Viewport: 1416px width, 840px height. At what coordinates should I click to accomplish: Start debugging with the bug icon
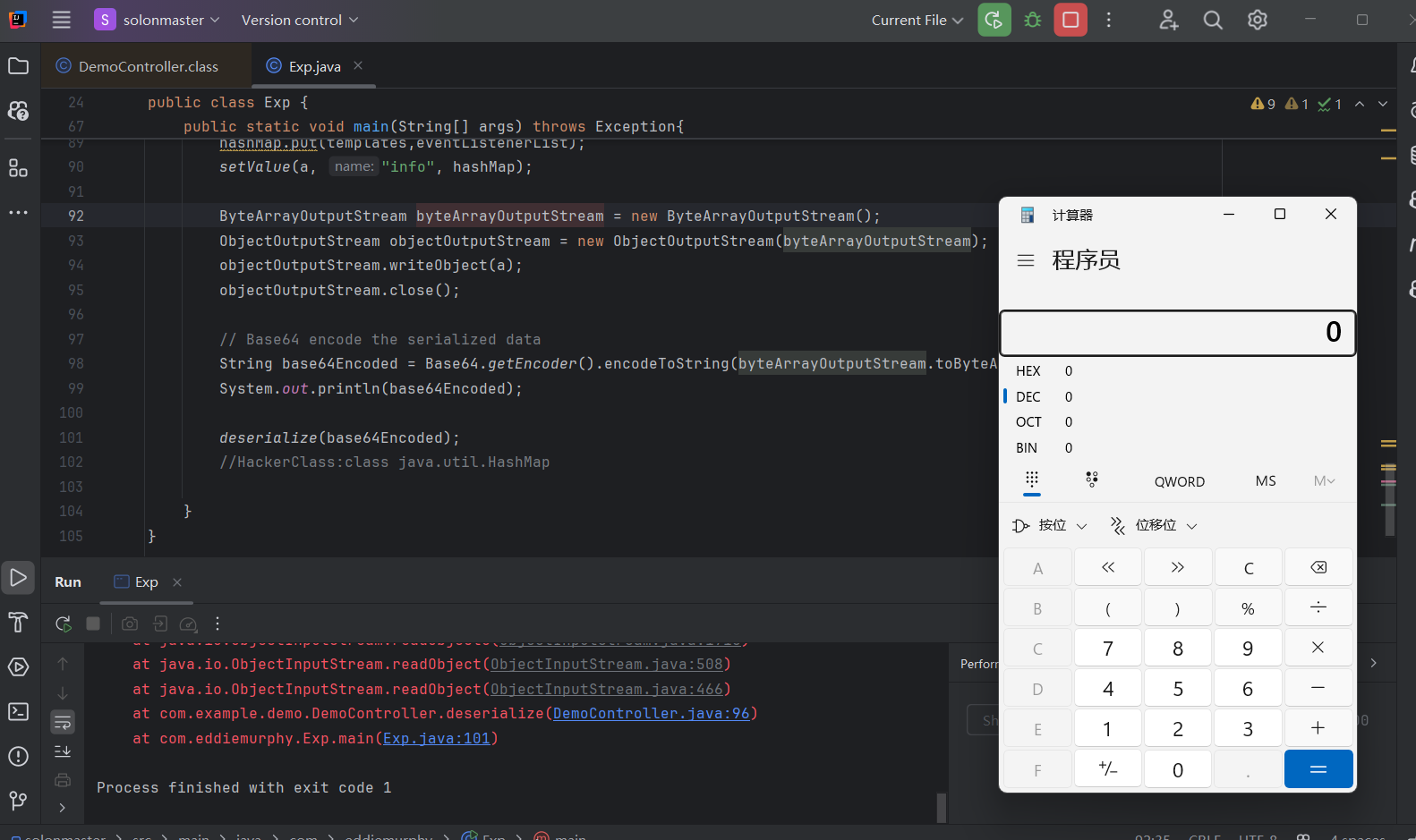click(1032, 20)
